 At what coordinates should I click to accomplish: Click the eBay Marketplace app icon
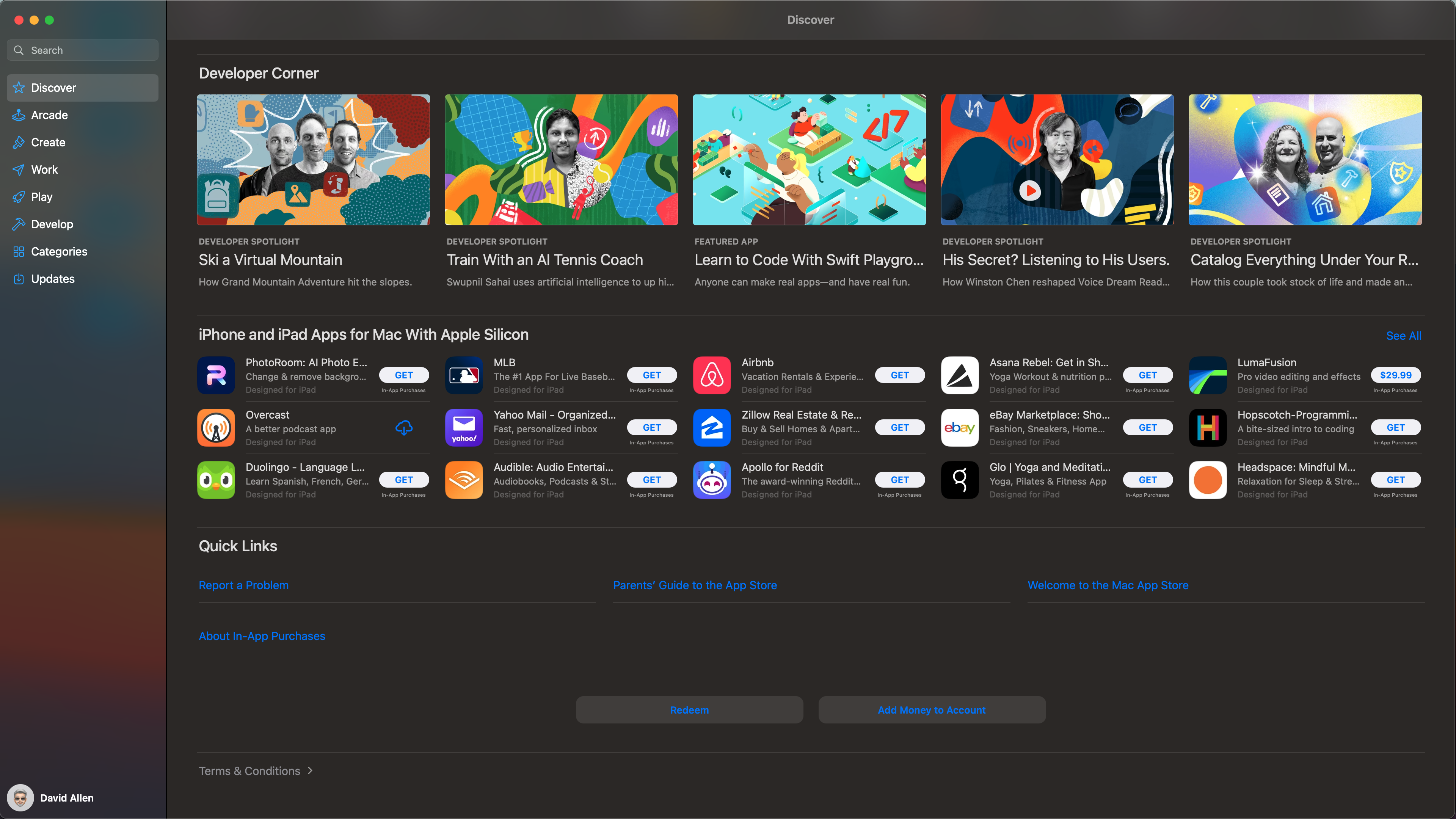tap(959, 428)
